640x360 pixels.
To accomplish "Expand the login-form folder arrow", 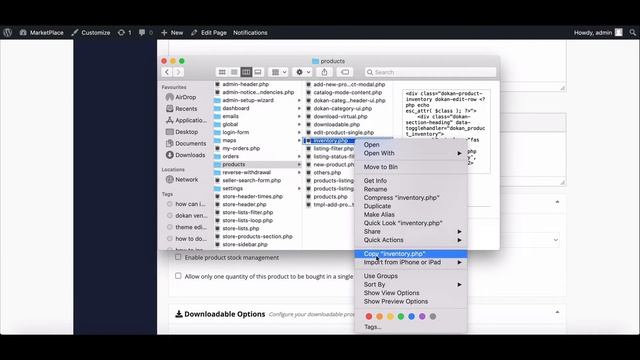I will coord(299,132).
